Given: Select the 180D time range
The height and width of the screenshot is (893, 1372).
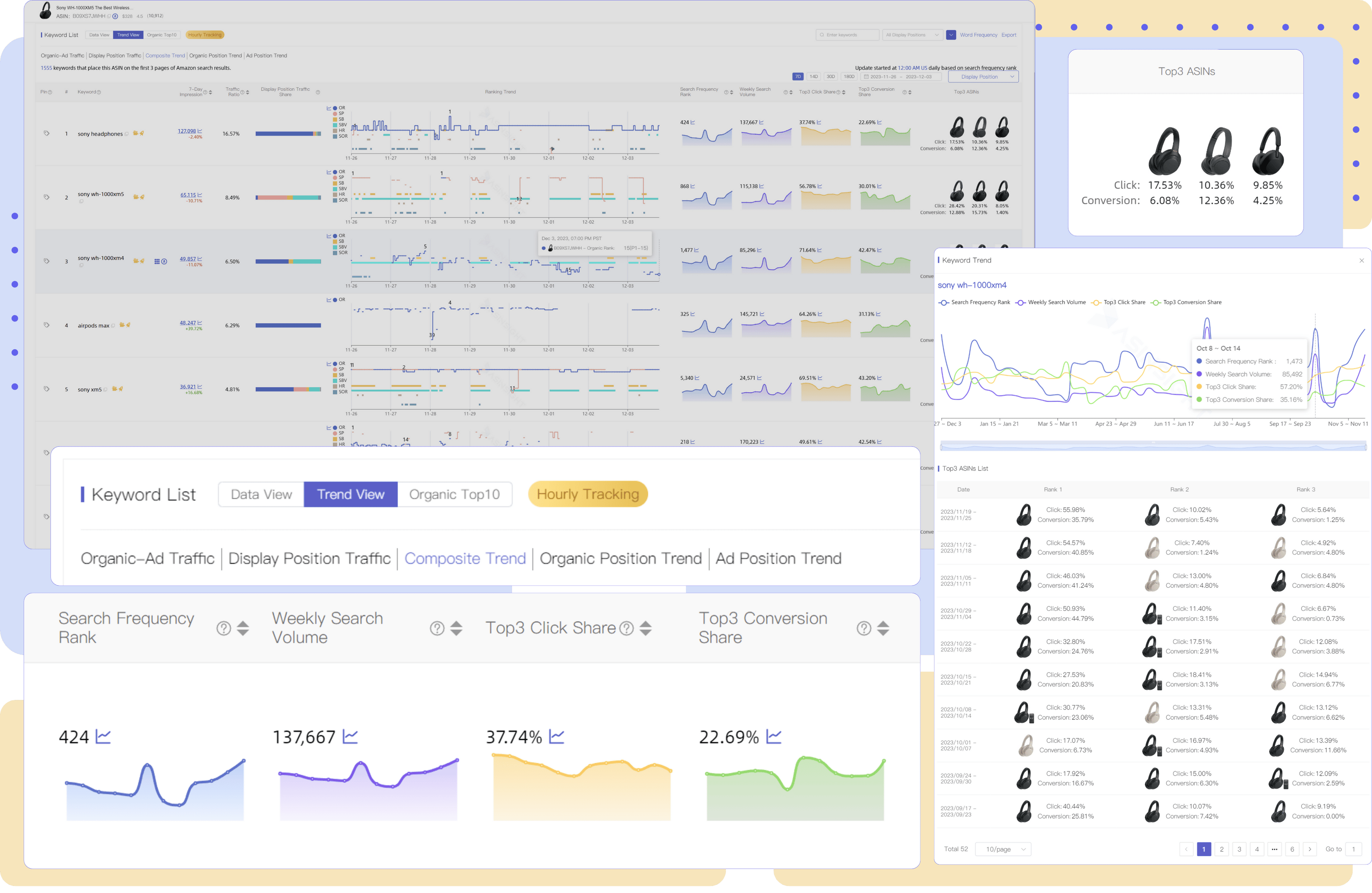Looking at the screenshot, I should click(x=849, y=77).
